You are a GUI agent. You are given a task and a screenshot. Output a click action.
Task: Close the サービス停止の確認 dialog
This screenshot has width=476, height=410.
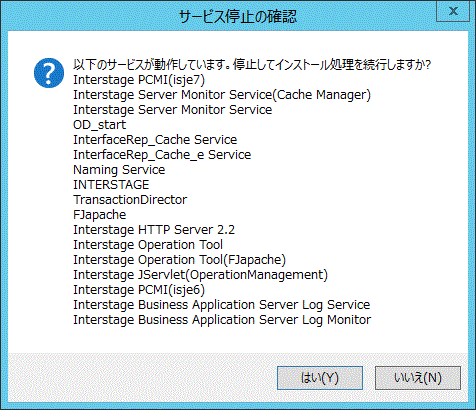pos(453,11)
